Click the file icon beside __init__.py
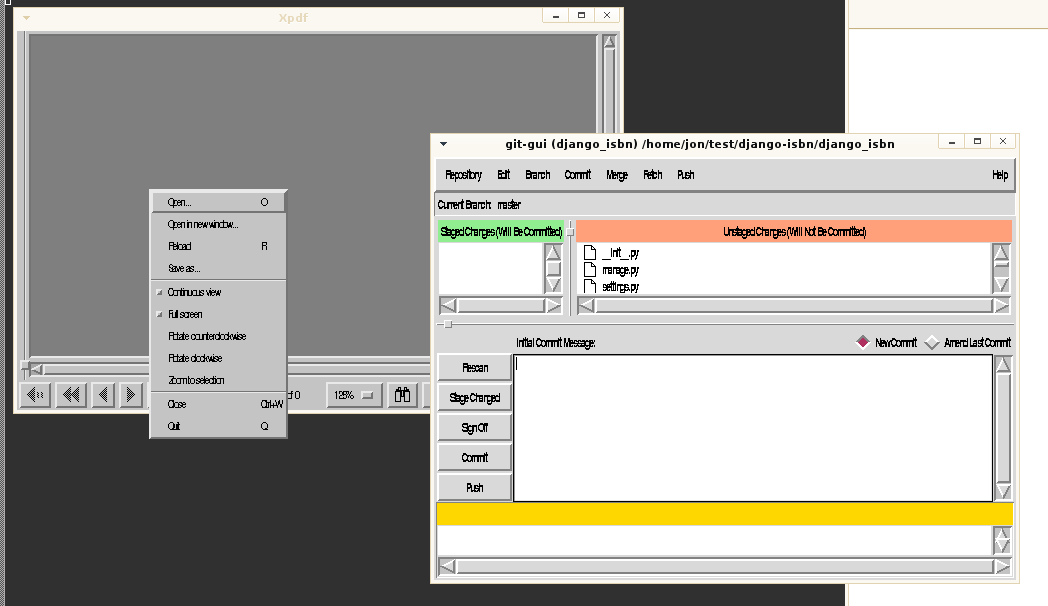Viewport: 1048px width, 606px height. tap(589, 254)
